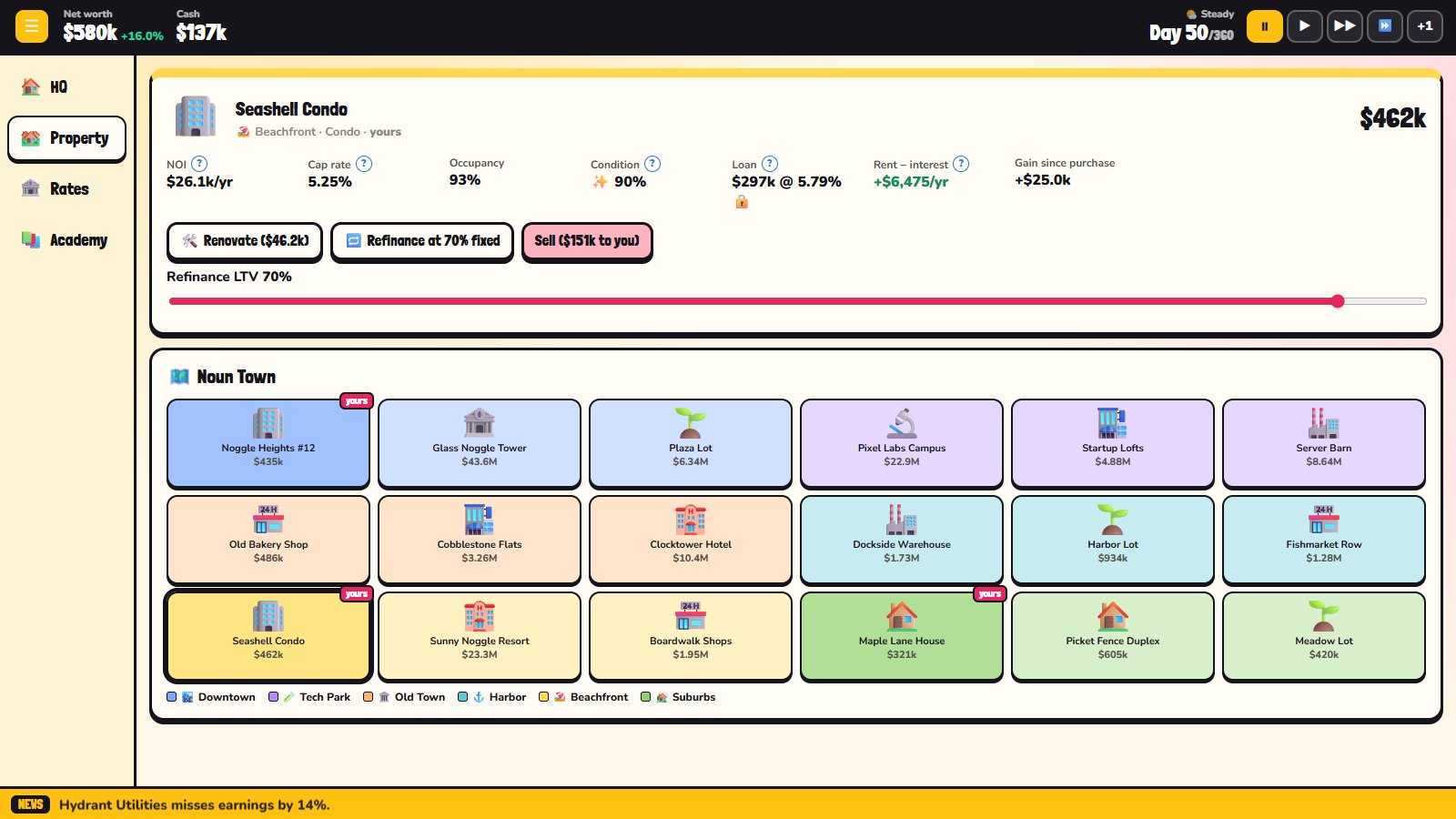The width and height of the screenshot is (1456, 819).
Task: Set fast-forward speed
Action: coord(1344,26)
